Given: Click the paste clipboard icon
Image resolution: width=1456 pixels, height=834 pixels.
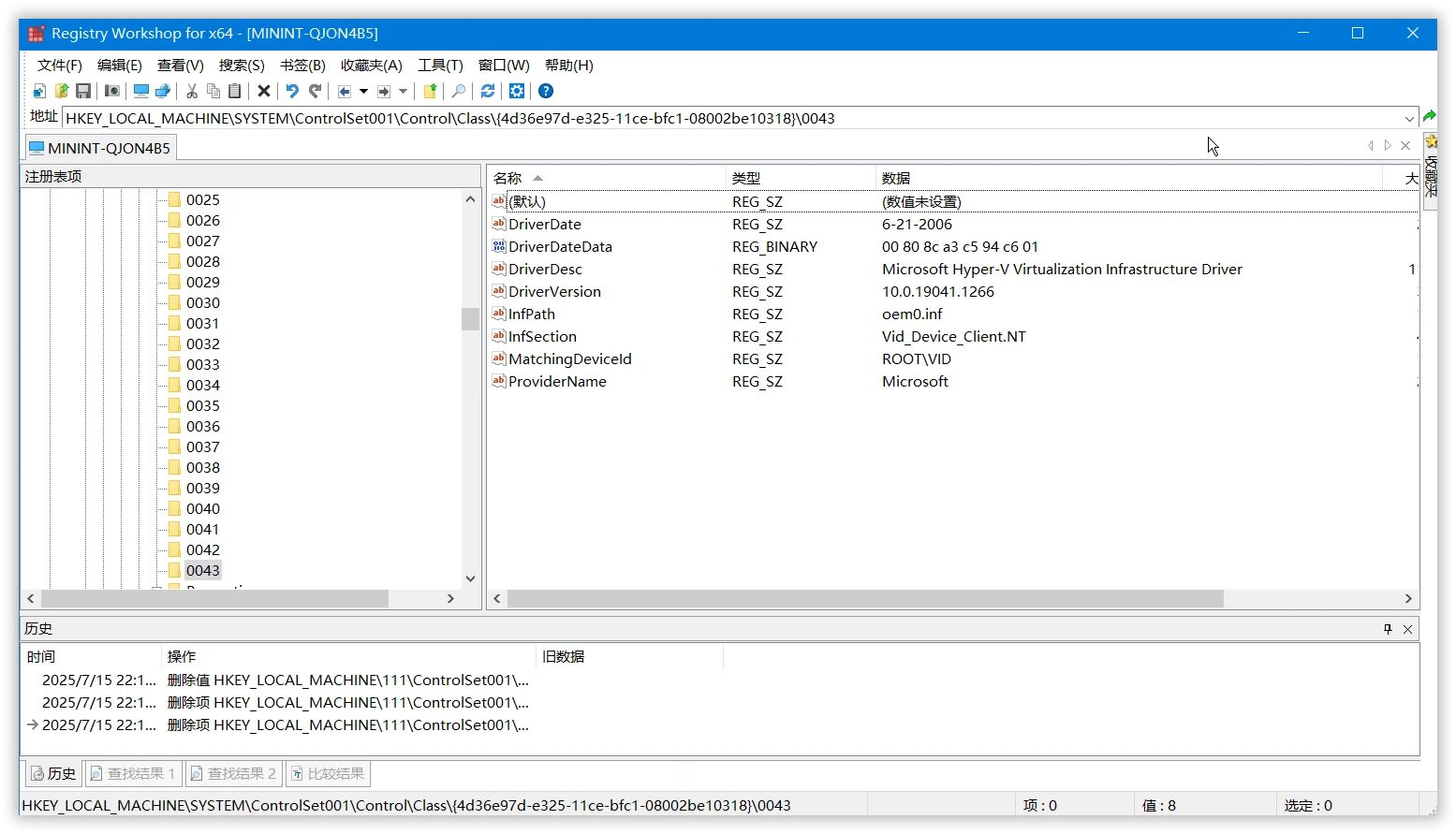Looking at the screenshot, I should pyautogui.click(x=235, y=91).
